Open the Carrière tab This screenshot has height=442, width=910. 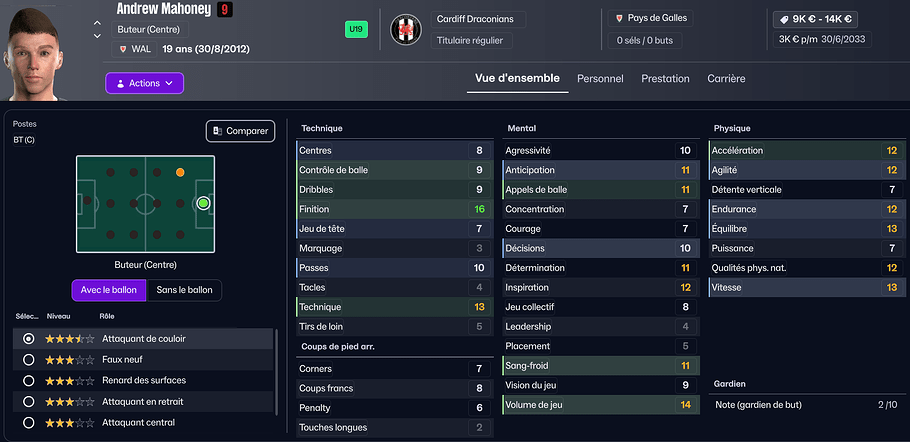pos(726,79)
